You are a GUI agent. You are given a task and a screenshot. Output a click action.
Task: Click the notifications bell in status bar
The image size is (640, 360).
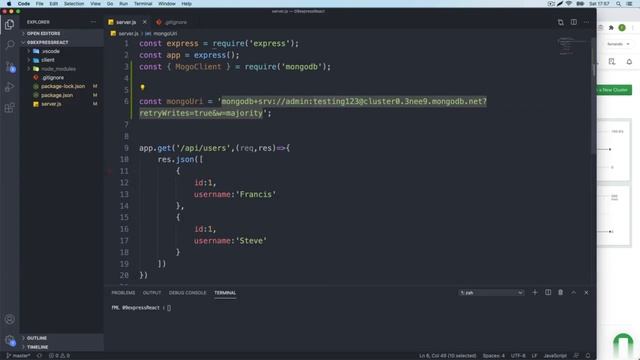click(588, 356)
